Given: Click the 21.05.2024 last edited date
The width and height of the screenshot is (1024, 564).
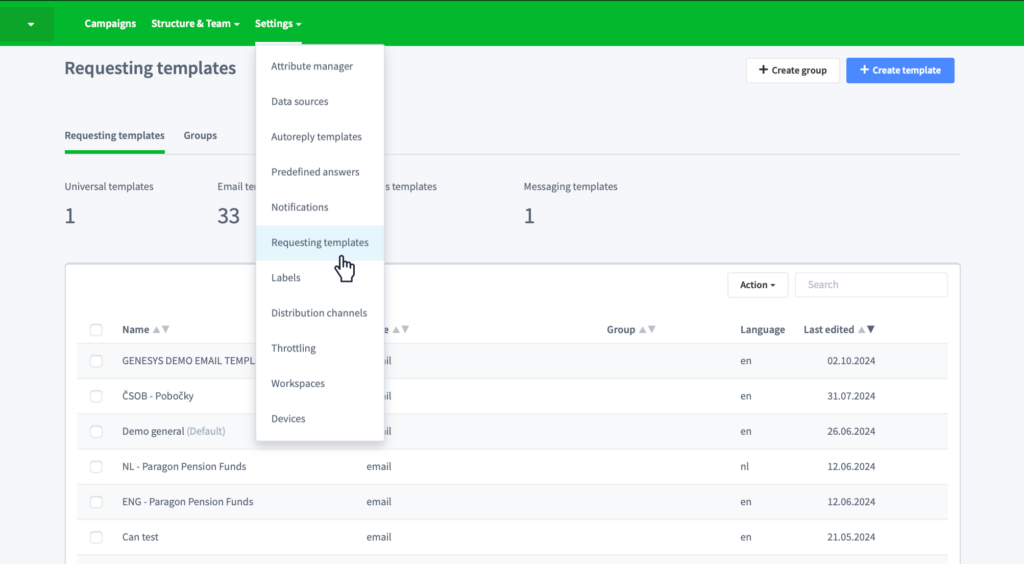Looking at the screenshot, I should click(851, 537).
